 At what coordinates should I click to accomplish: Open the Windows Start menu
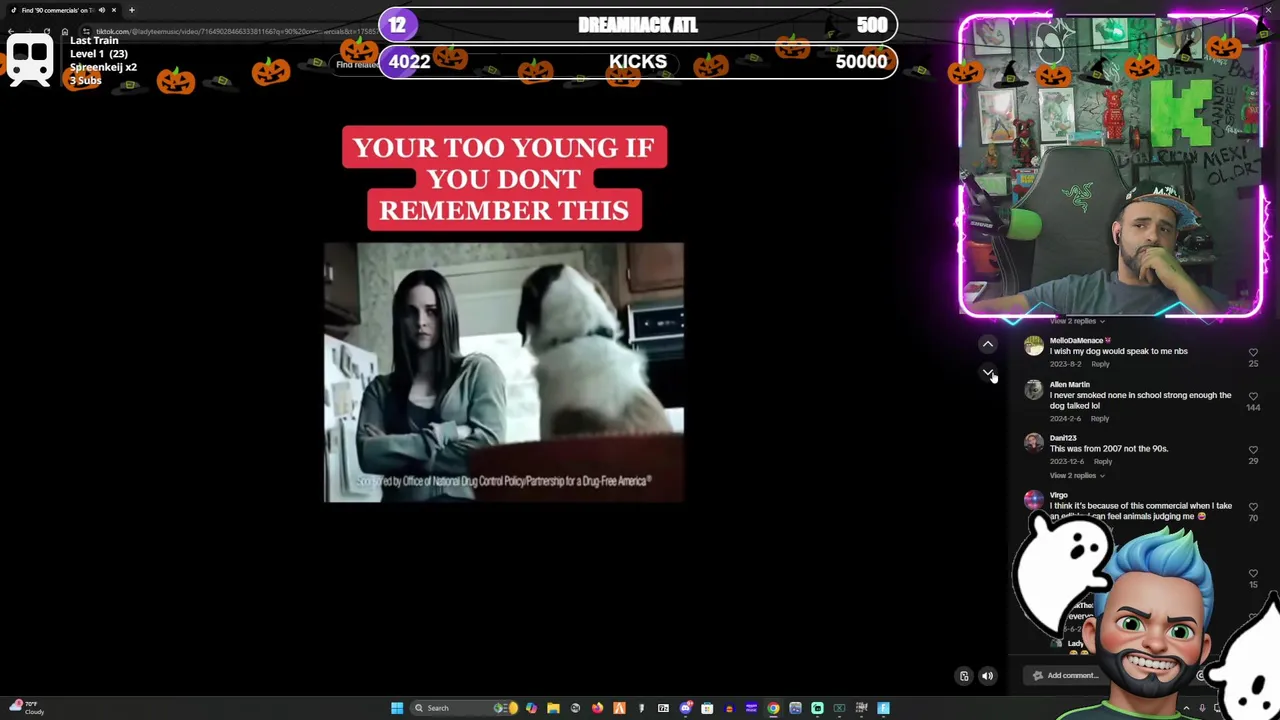click(x=397, y=708)
